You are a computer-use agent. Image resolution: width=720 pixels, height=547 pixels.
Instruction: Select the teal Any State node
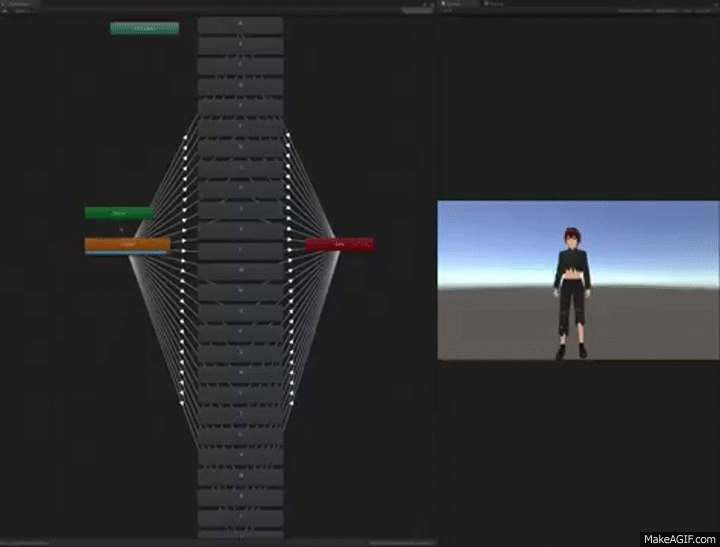(144, 28)
